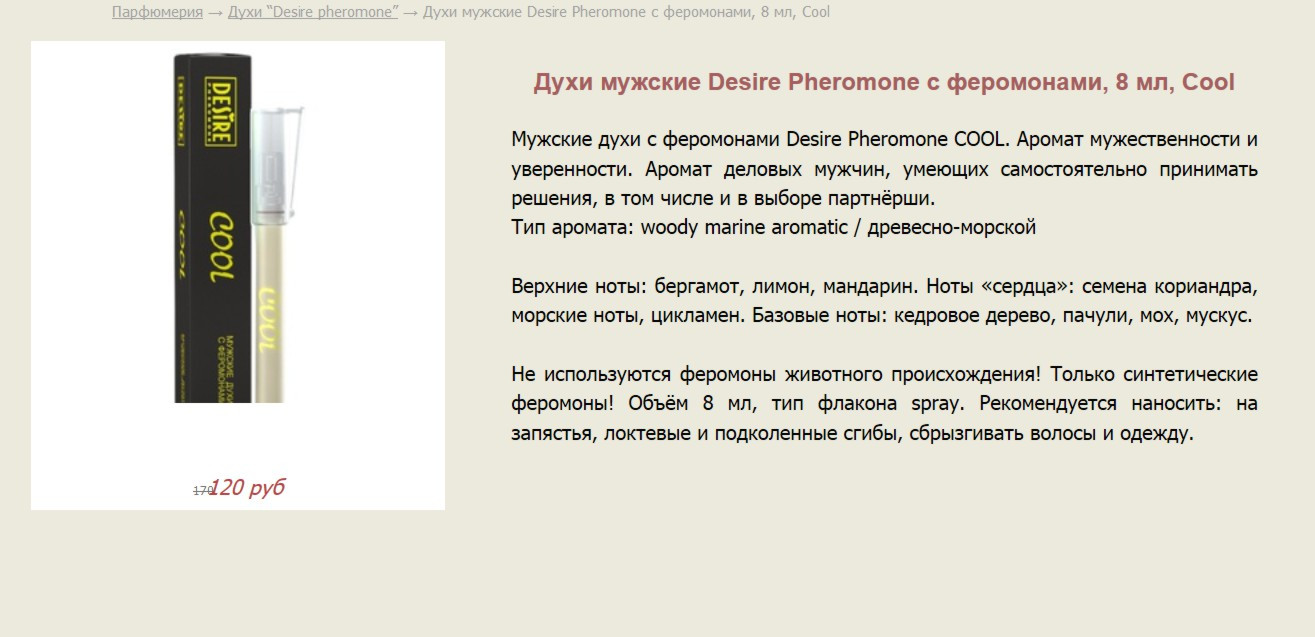Click the product title heading ending with Cool

tap(884, 82)
